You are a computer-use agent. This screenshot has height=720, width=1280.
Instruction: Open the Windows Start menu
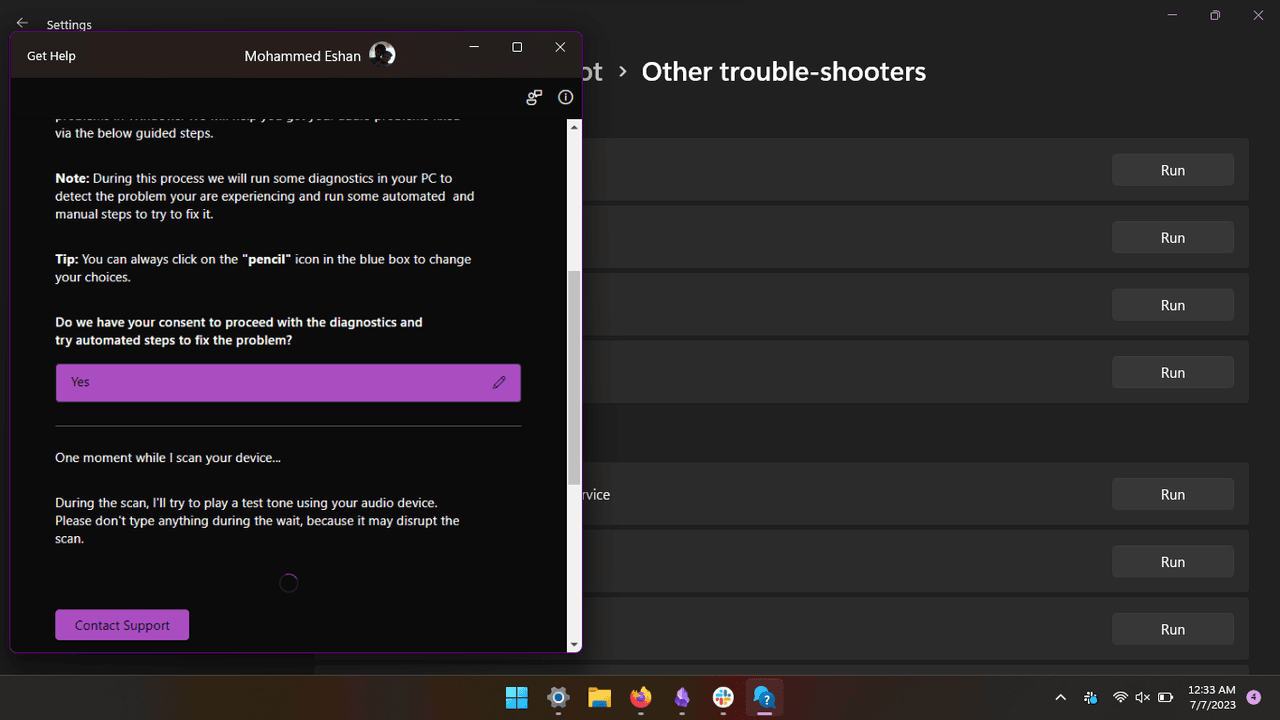[x=517, y=697]
